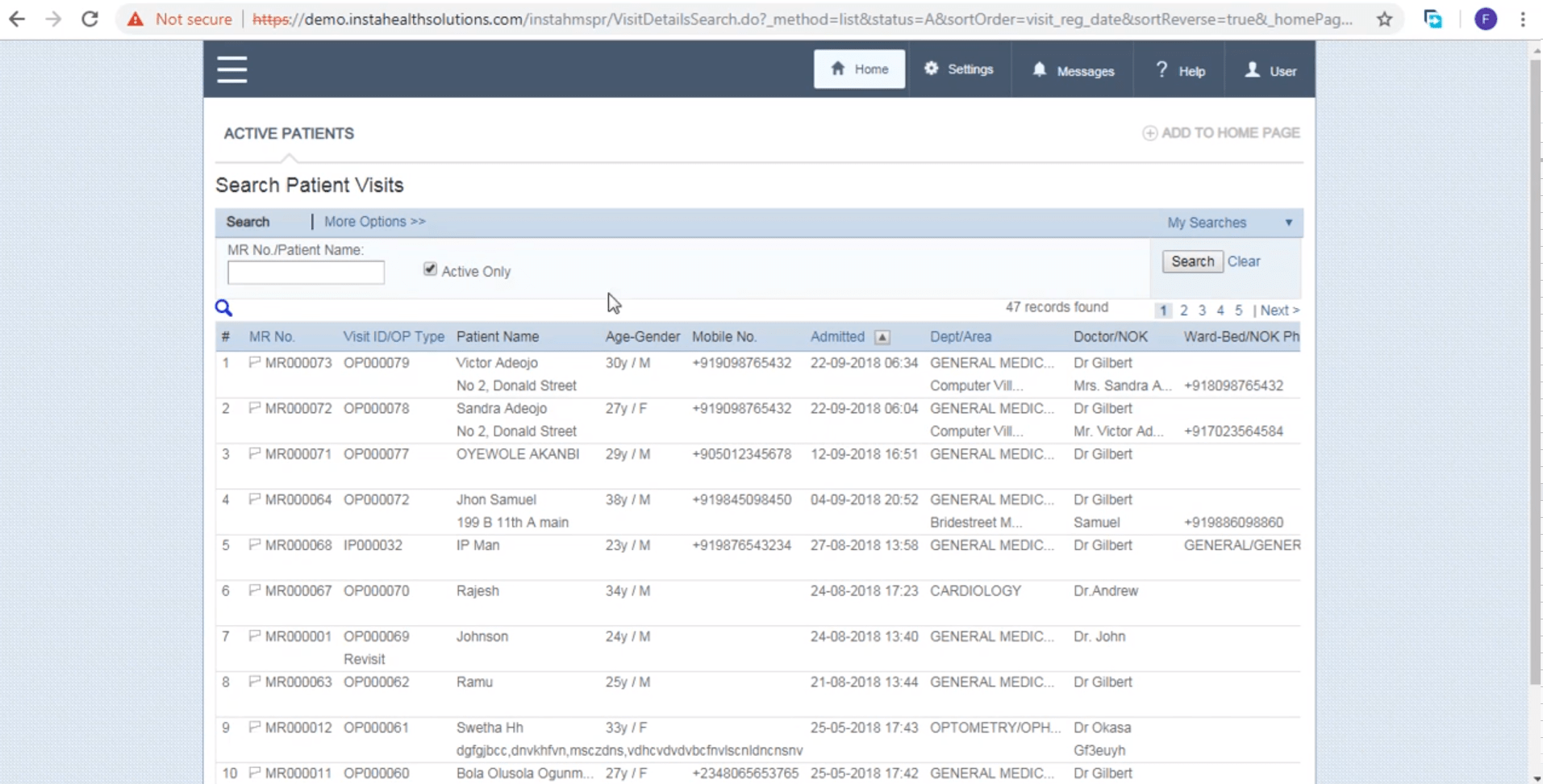
Task: Click the browser address bar URL
Action: tap(803, 19)
